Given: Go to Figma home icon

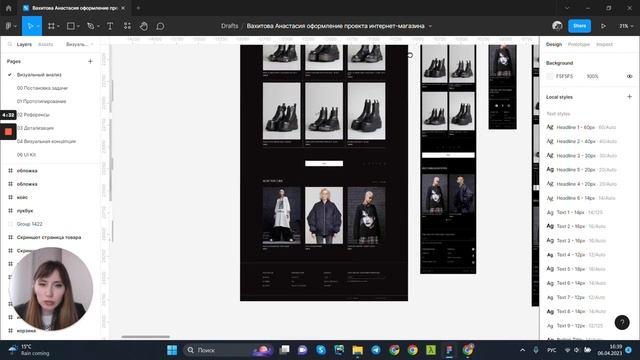Looking at the screenshot, I should point(9,8).
